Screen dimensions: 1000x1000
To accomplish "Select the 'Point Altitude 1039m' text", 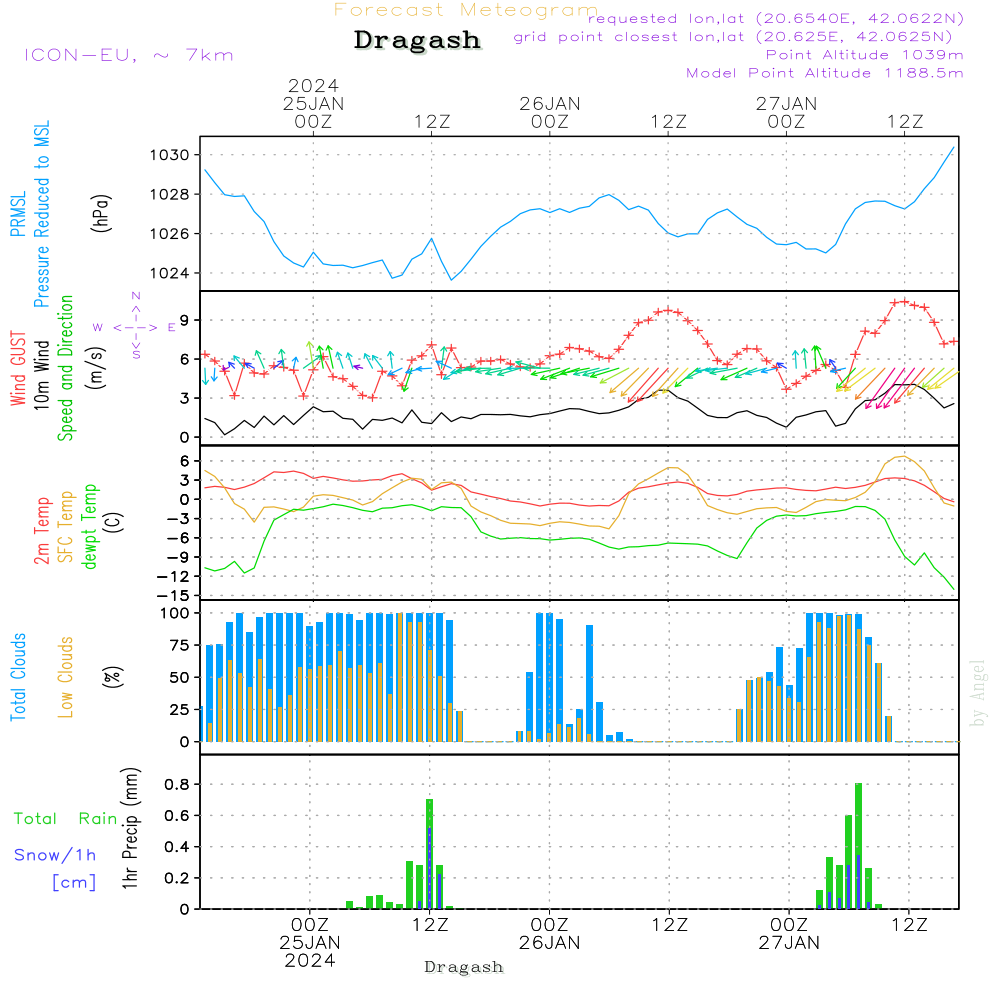I will (864, 55).
